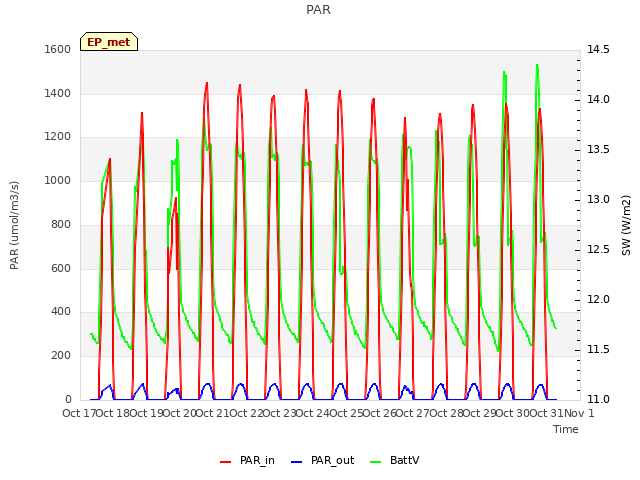Click the 13.5 right axis tick label
The height and width of the screenshot is (480, 640).
(598, 149)
